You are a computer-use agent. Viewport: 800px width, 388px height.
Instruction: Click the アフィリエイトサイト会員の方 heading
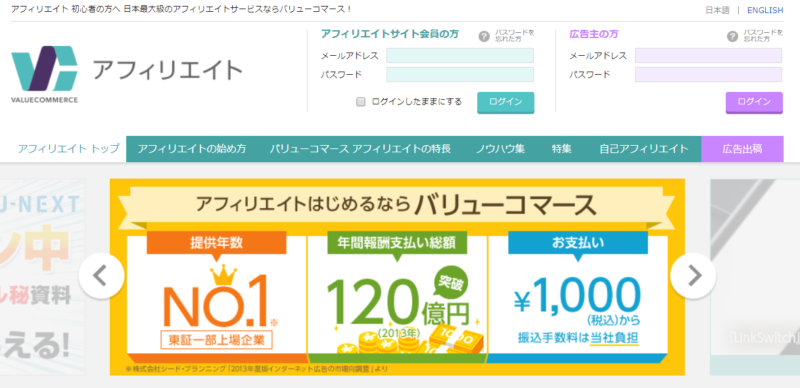[x=390, y=34]
